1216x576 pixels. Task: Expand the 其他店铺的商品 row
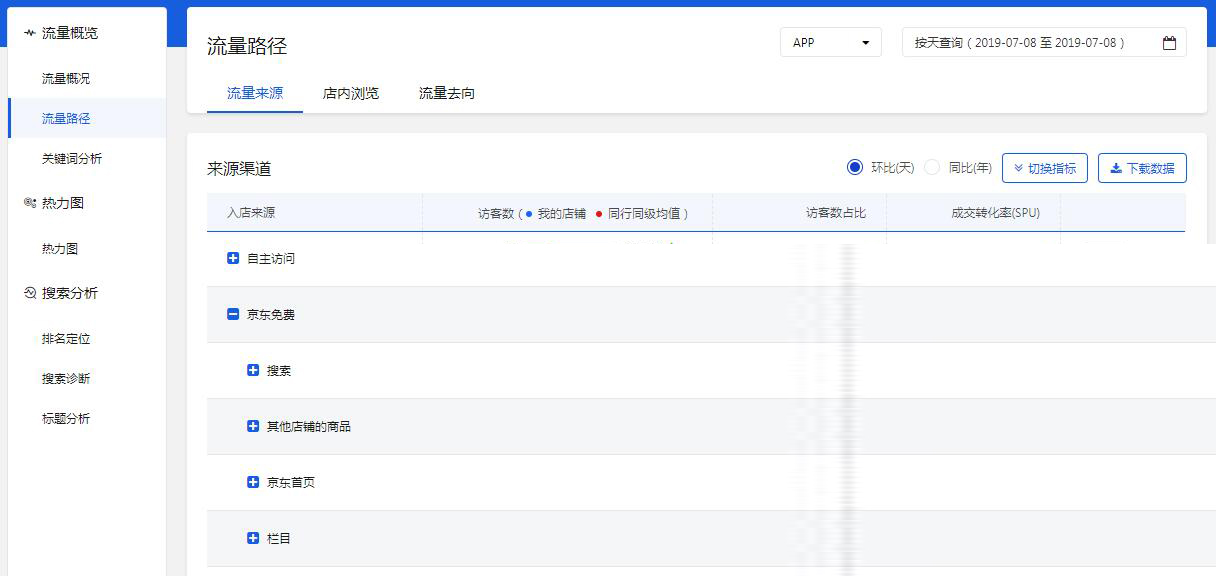253,426
